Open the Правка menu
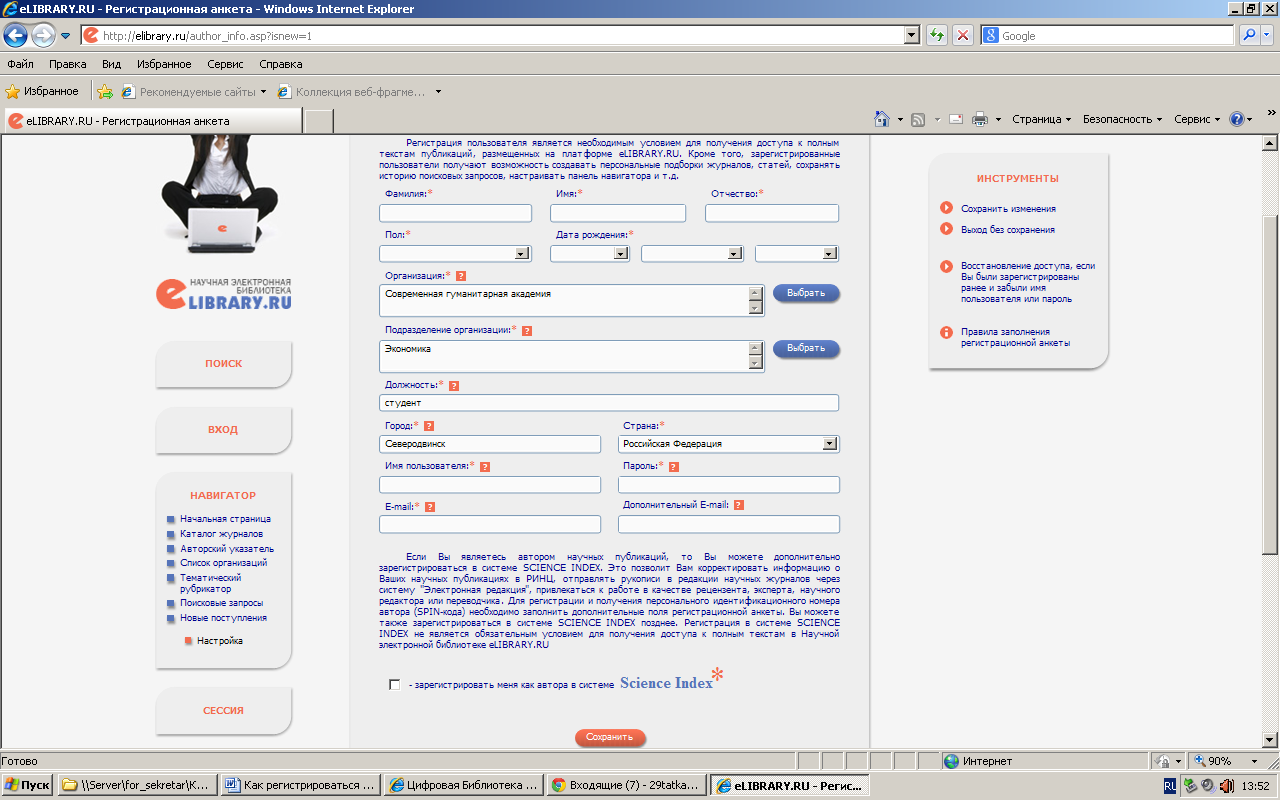 coord(67,64)
